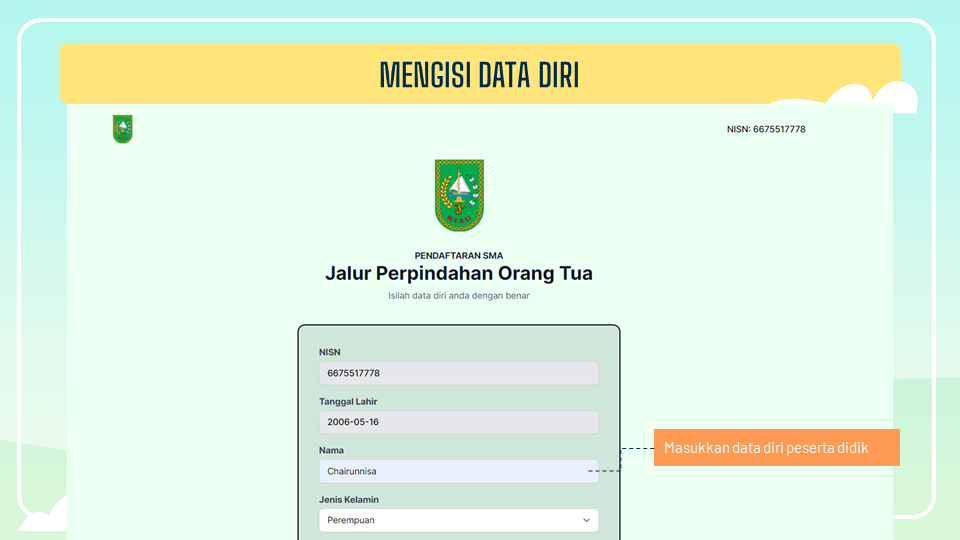Image resolution: width=960 pixels, height=540 pixels.
Task: Click the large Riau emblem above the title
Action: pyautogui.click(x=459, y=195)
